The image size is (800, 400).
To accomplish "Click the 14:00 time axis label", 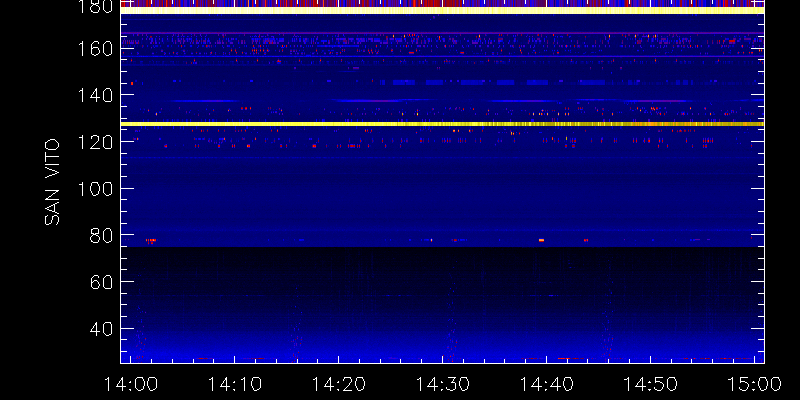I will 130,384.
